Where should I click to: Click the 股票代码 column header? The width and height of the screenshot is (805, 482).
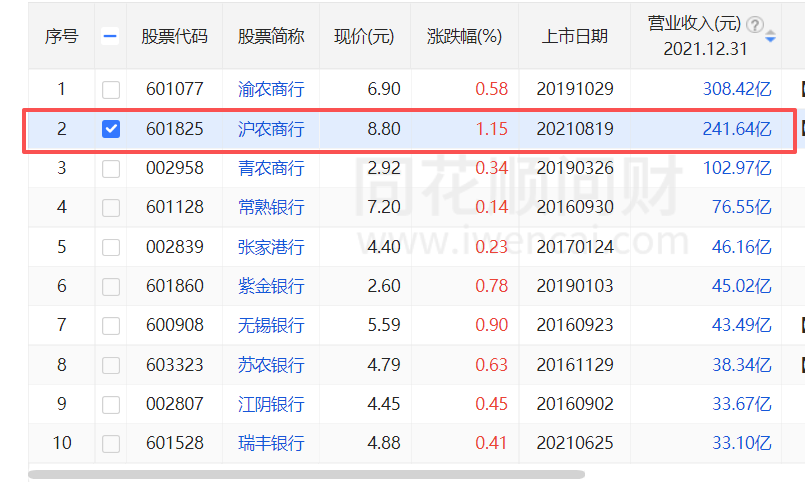coord(175,36)
